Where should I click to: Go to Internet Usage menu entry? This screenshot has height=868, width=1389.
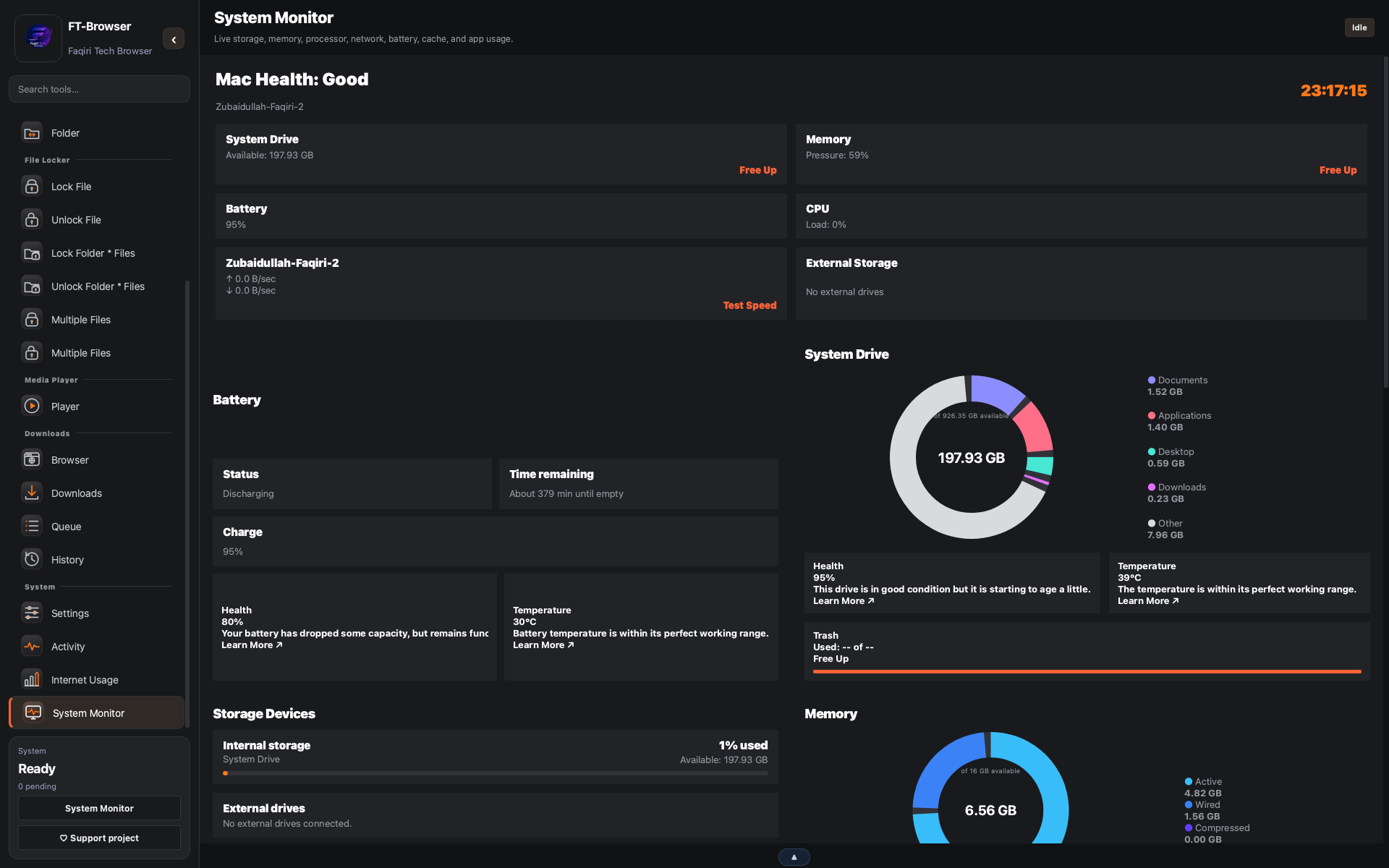(x=97, y=680)
